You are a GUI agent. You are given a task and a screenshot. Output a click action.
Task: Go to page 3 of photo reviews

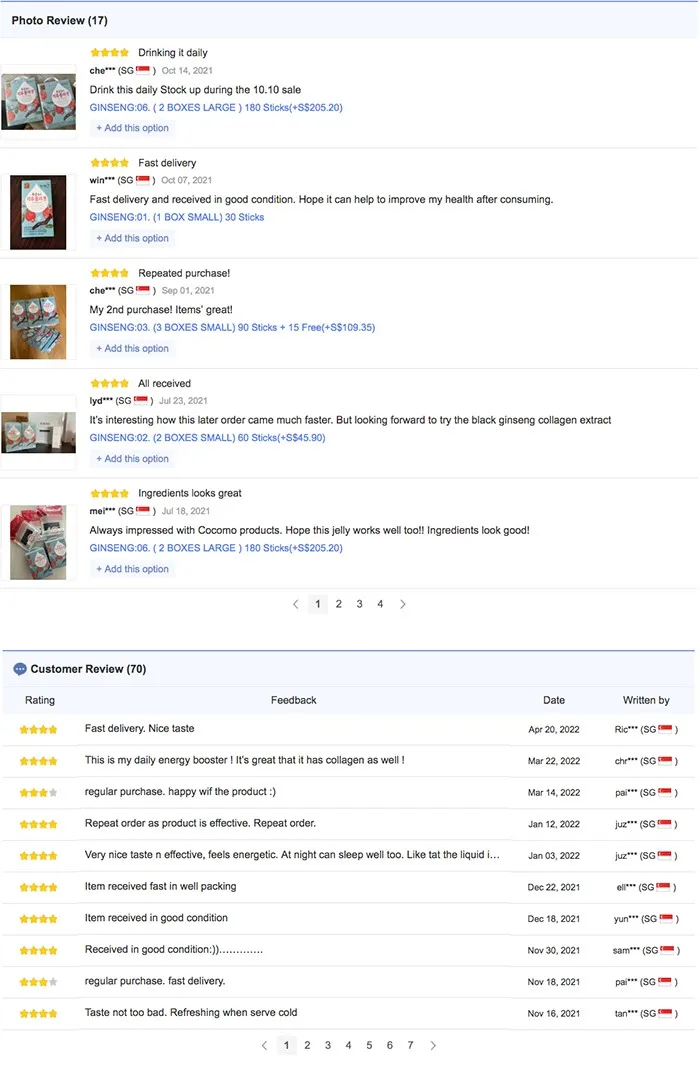pyautogui.click(x=360, y=604)
